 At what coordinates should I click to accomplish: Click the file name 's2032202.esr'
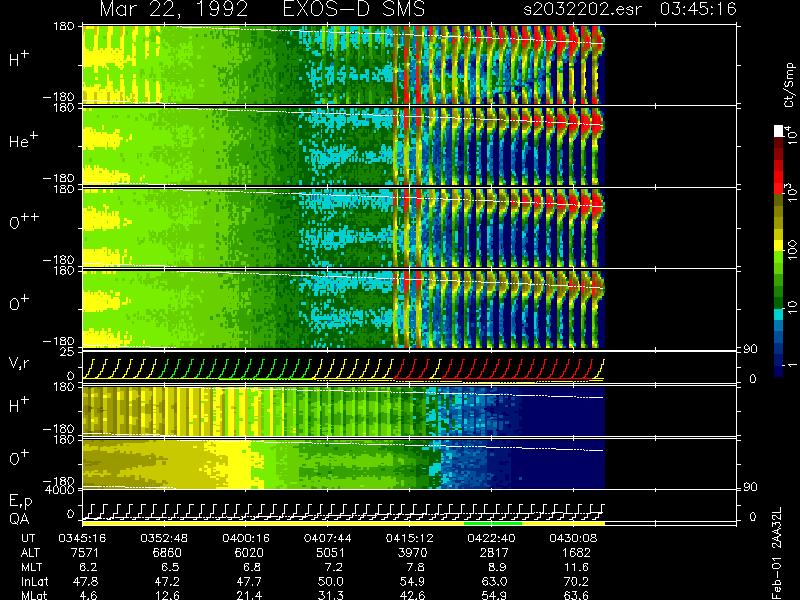(582, 9)
